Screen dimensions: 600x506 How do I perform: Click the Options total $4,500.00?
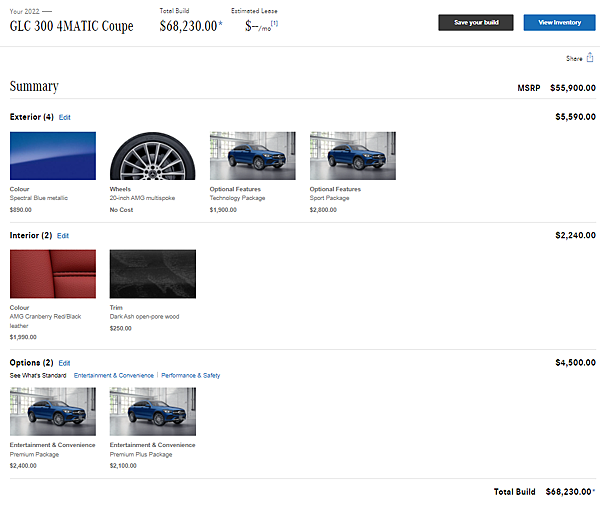point(575,362)
